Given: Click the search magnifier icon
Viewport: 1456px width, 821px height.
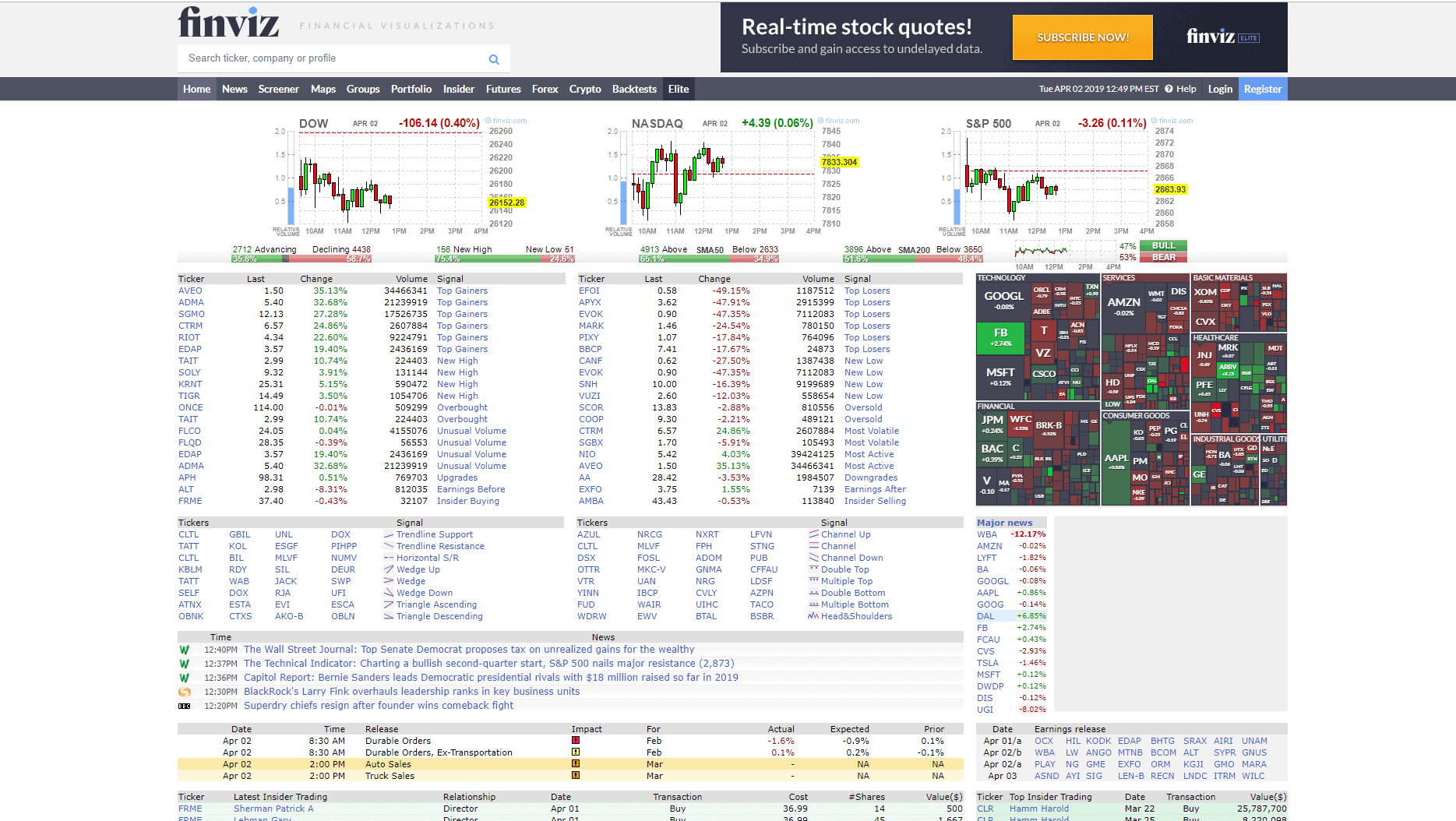Looking at the screenshot, I should point(494,59).
